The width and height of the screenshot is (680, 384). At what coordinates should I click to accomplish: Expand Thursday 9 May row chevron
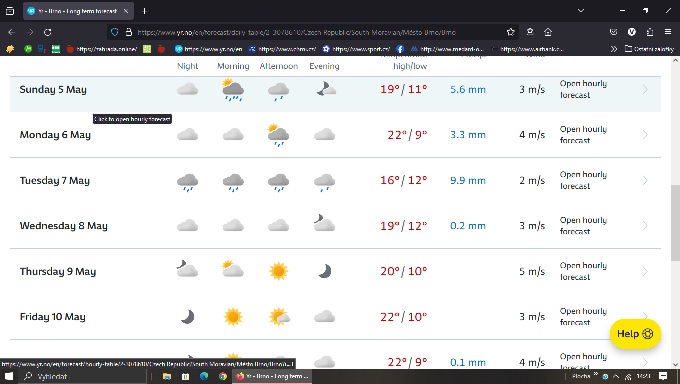click(645, 272)
